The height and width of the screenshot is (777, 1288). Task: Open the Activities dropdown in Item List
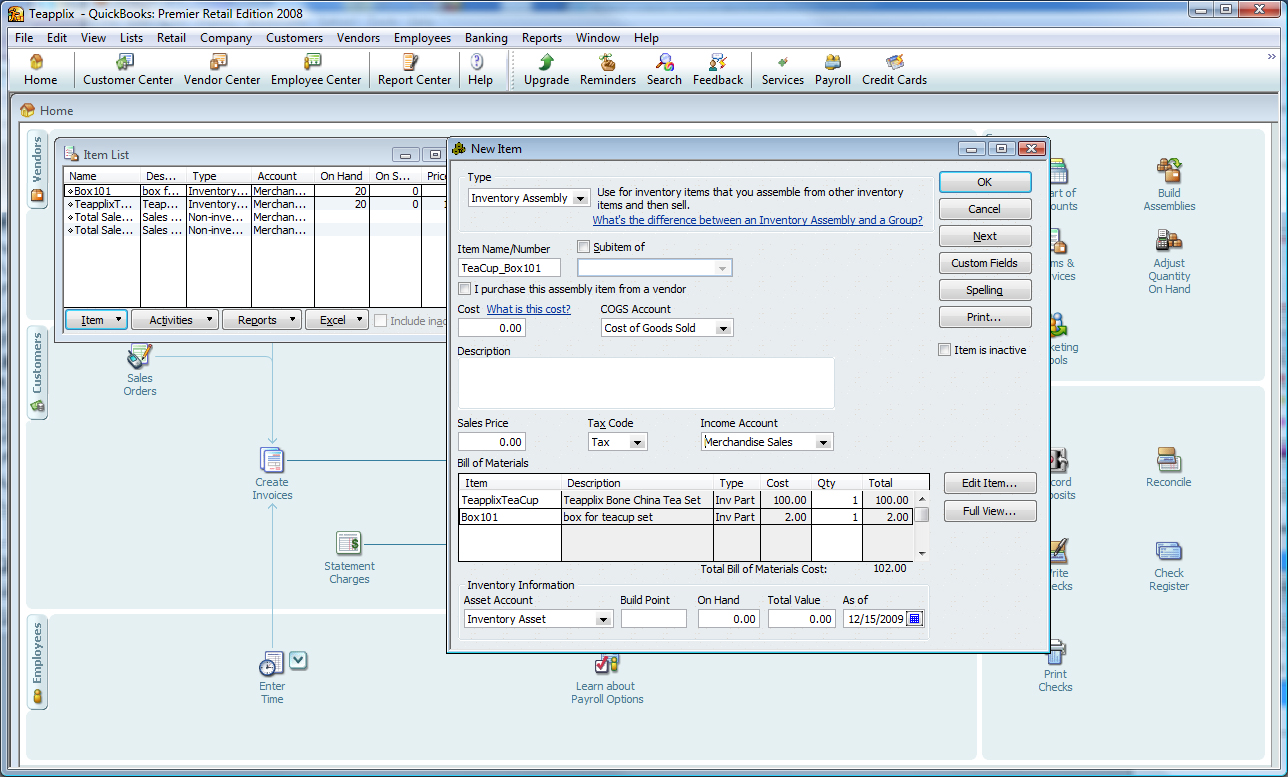point(177,320)
